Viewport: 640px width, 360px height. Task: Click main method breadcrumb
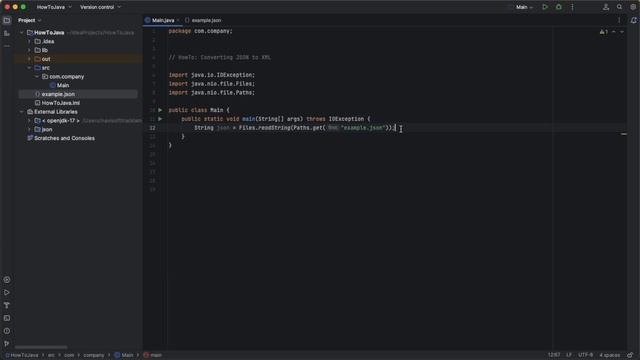coord(152,355)
